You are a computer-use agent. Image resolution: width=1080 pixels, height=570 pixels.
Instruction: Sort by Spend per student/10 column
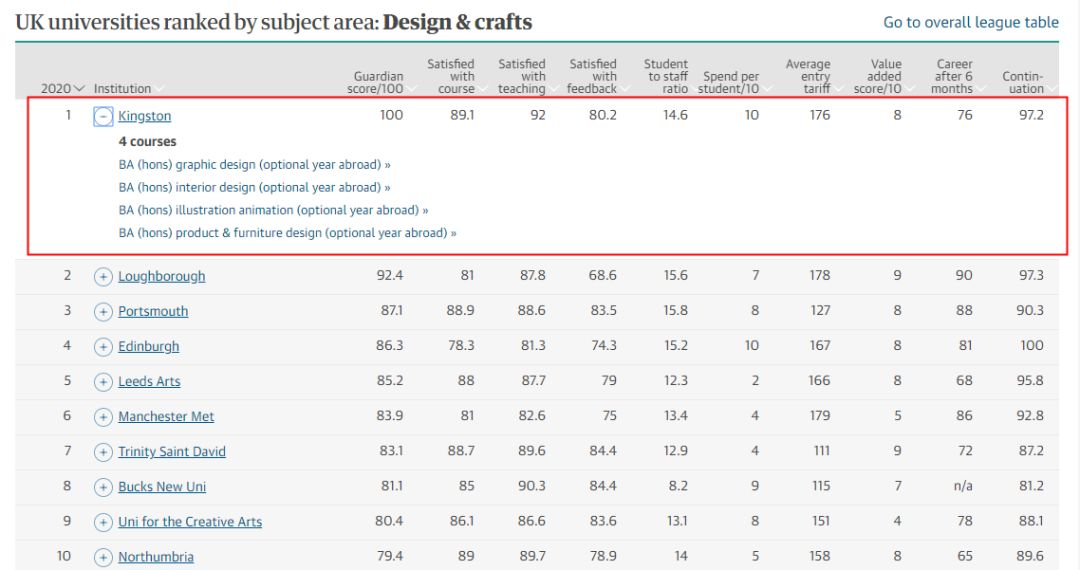[733, 83]
